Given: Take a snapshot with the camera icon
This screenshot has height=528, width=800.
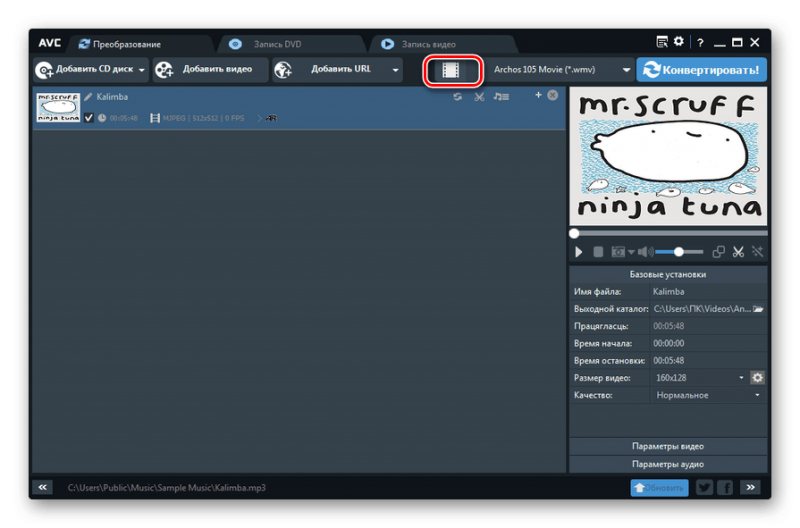Looking at the screenshot, I should coord(619,252).
